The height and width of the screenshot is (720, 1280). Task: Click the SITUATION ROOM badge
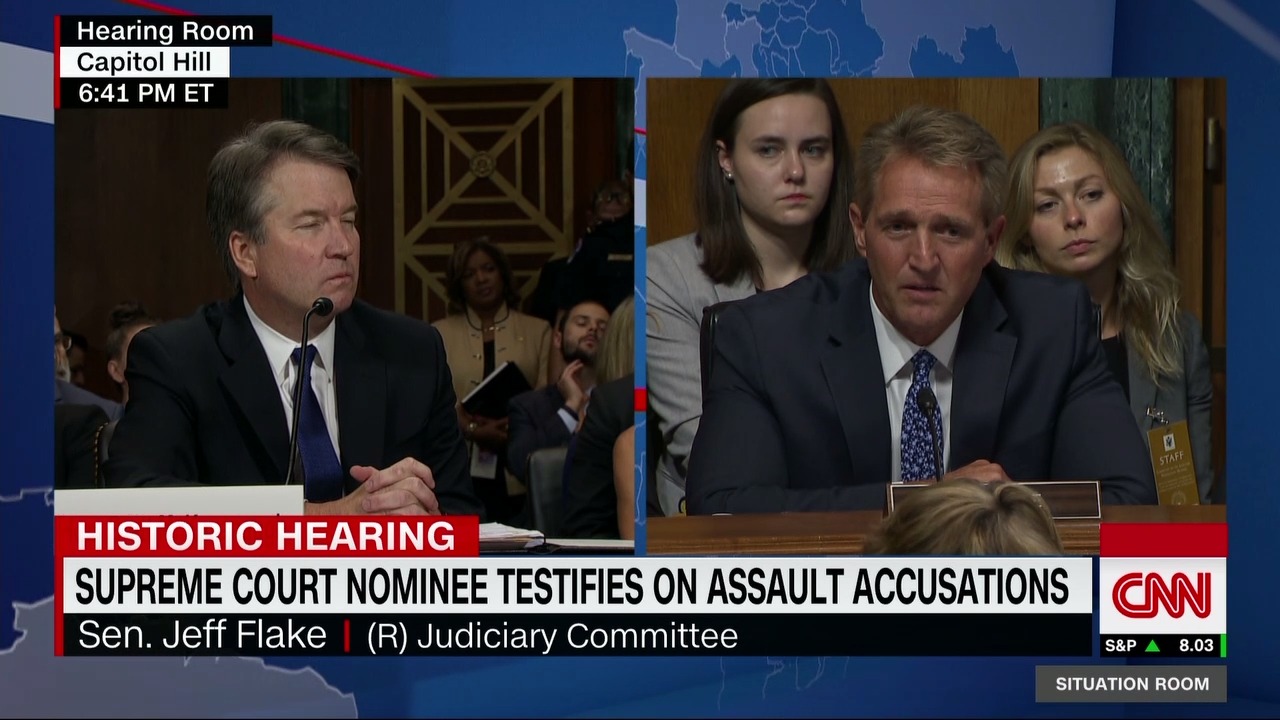[1131, 684]
